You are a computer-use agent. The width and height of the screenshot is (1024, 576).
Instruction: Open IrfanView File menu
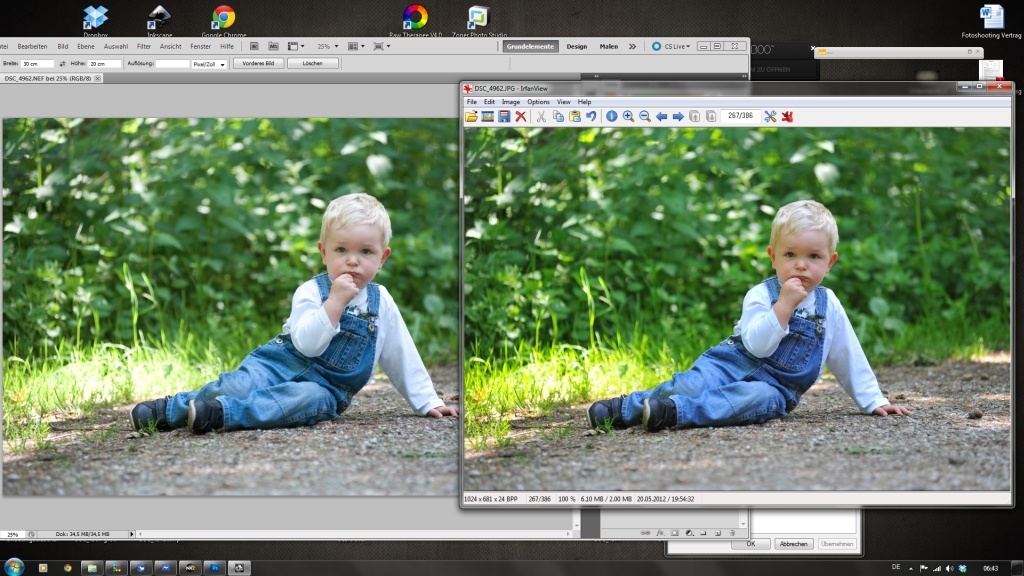tap(472, 102)
